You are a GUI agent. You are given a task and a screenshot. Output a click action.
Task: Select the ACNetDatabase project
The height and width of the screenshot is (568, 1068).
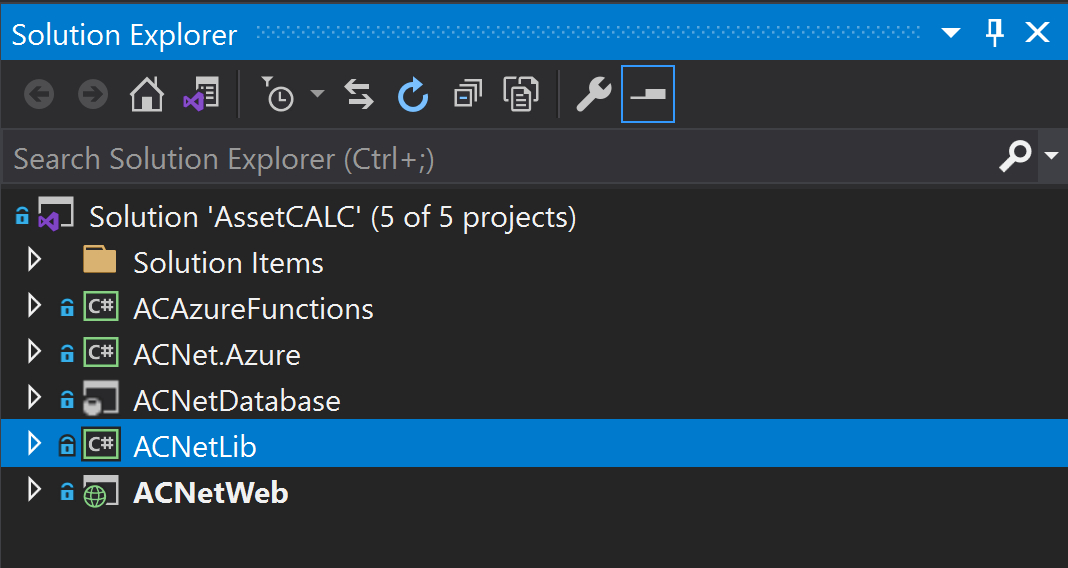(237, 400)
